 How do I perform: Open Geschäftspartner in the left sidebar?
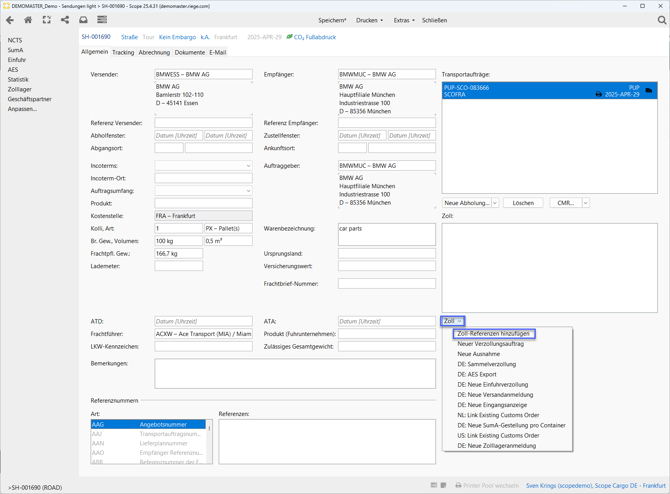29,99
